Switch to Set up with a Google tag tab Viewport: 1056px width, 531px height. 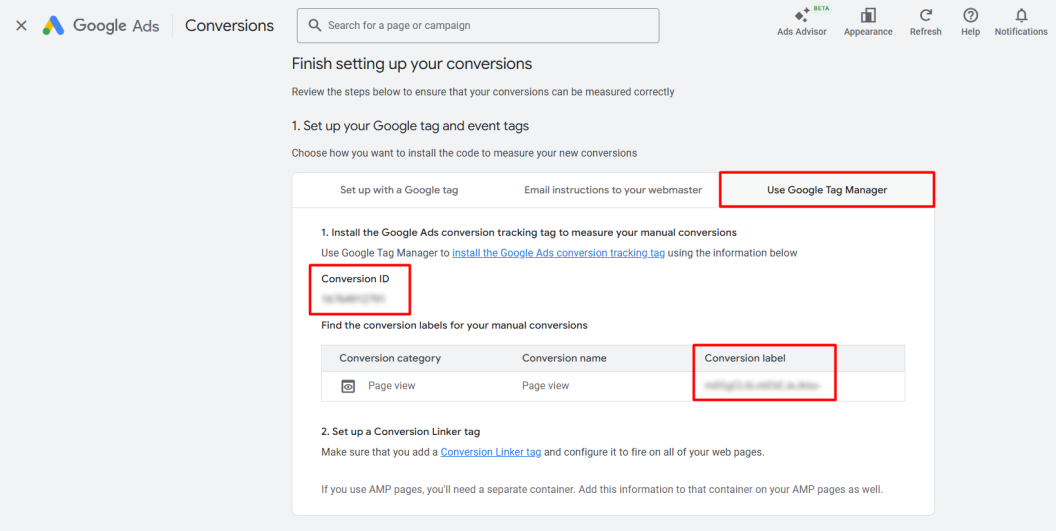coord(399,190)
